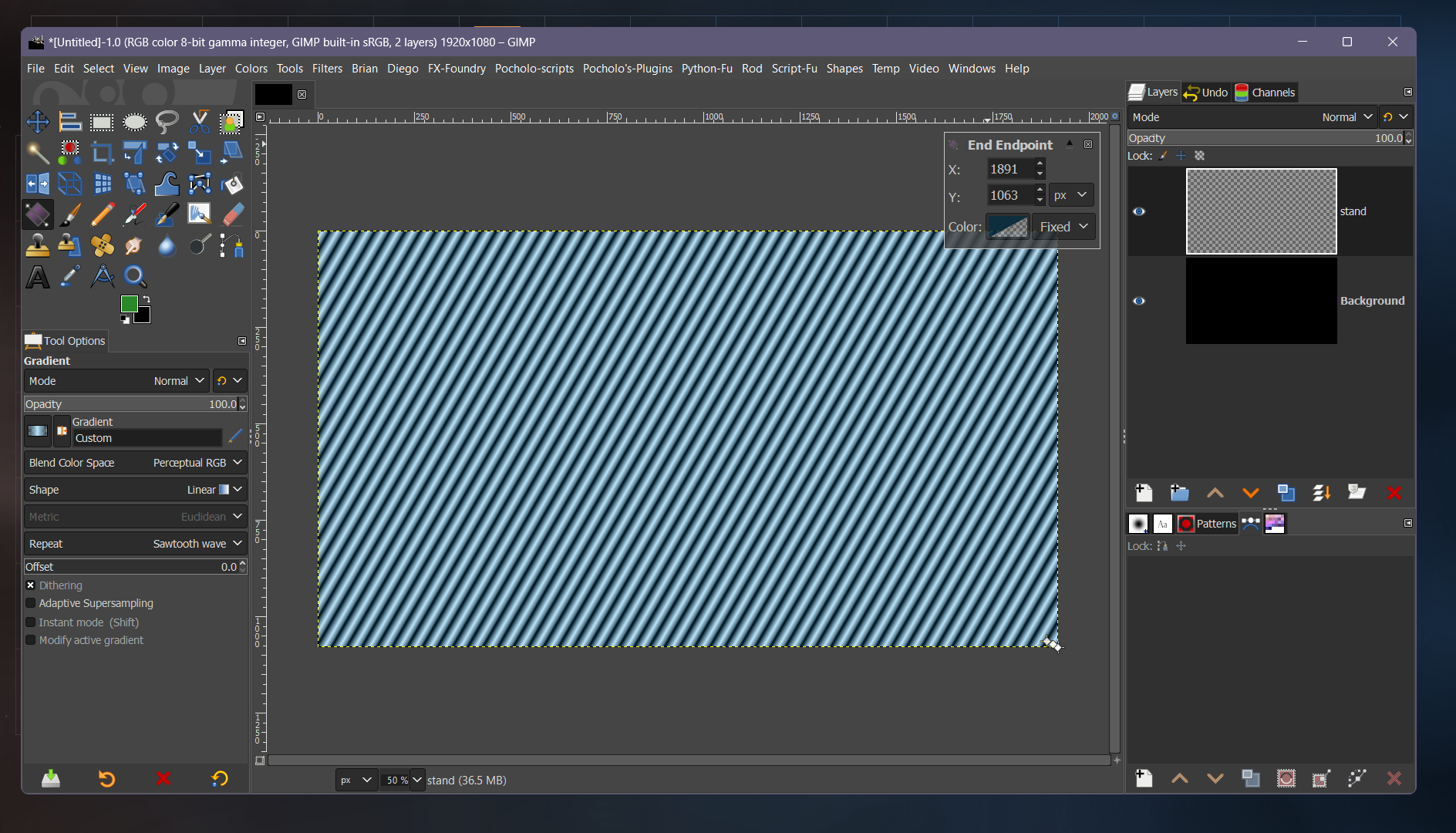The height and width of the screenshot is (833, 1456).
Task: Select the Heal bandage tool
Action: 102,245
